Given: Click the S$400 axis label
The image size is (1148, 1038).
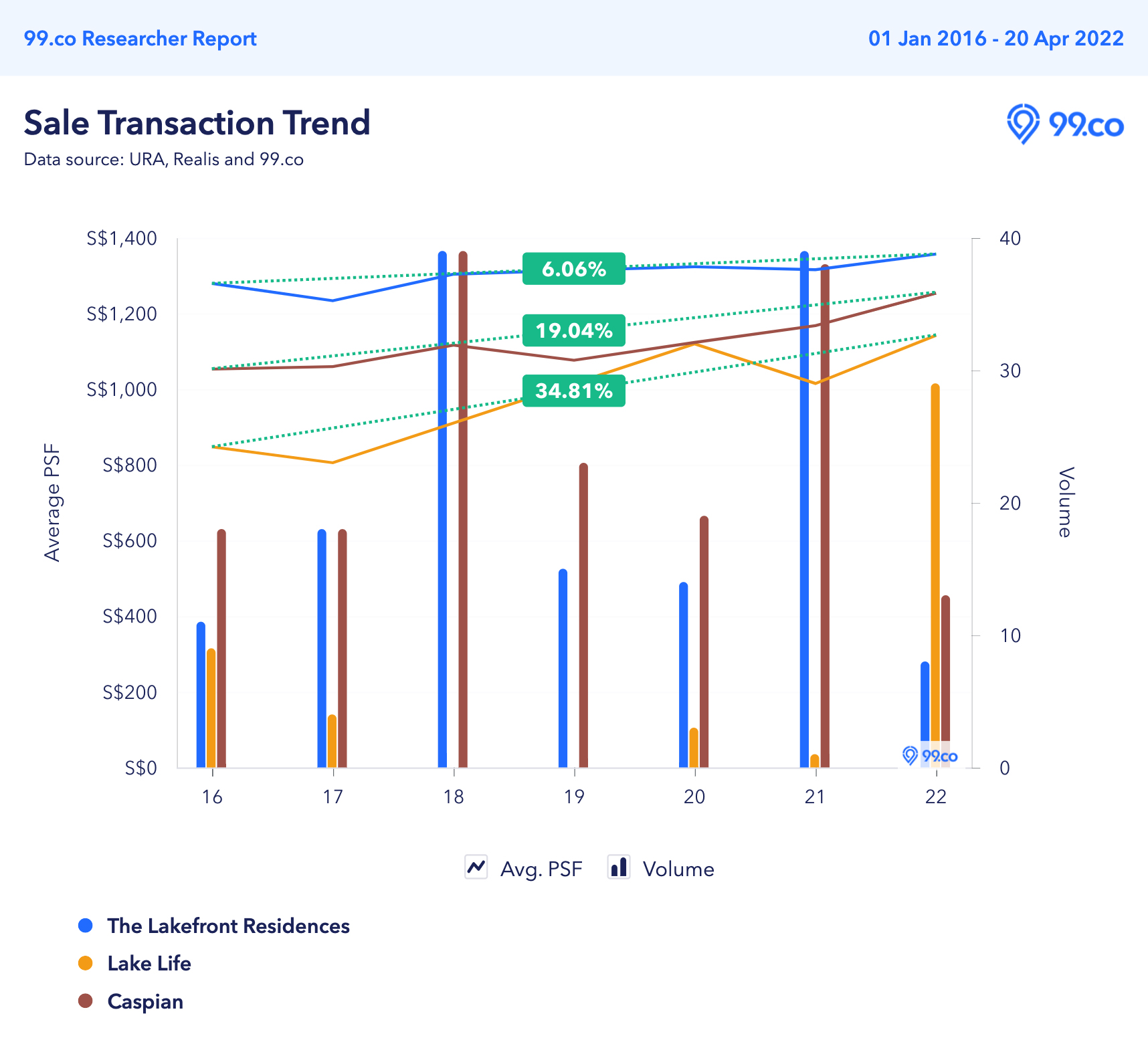Looking at the screenshot, I should pyautogui.click(x=130, y=616).
